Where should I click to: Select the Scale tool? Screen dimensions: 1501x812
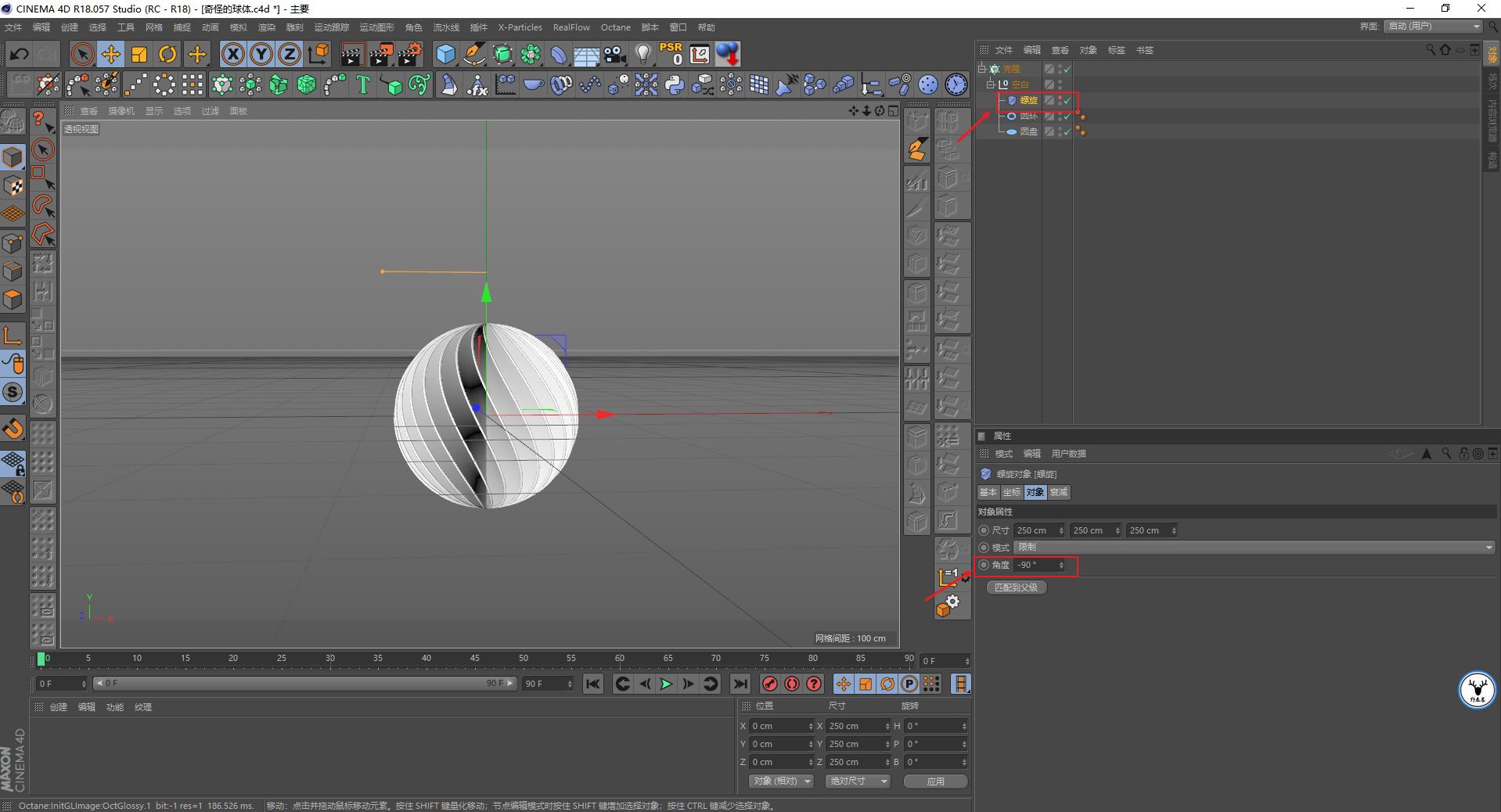point(139,54)
